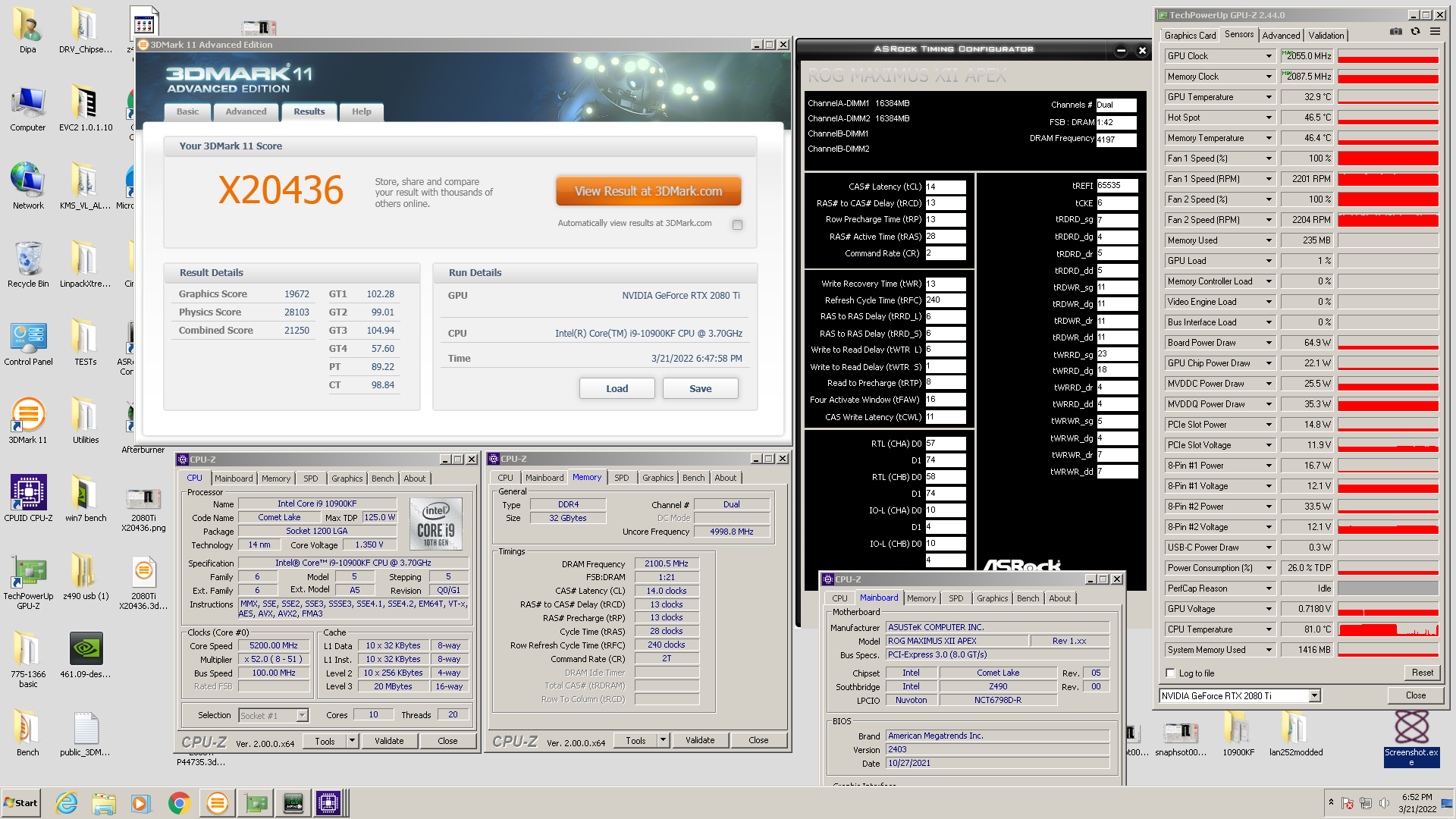Switch to 3DMark 11 taskbar button
The width and height of the screenshot is (1456, 819).
pos(218,803)
